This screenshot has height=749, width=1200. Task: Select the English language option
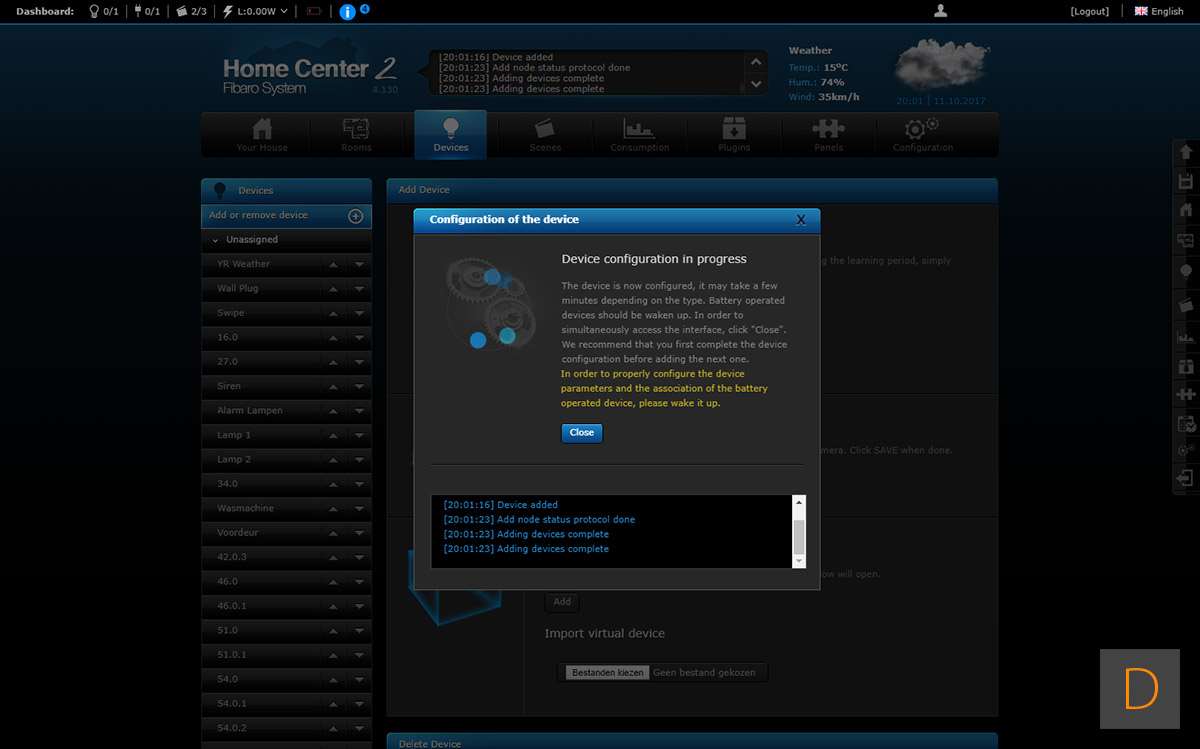pos(1159,12)
